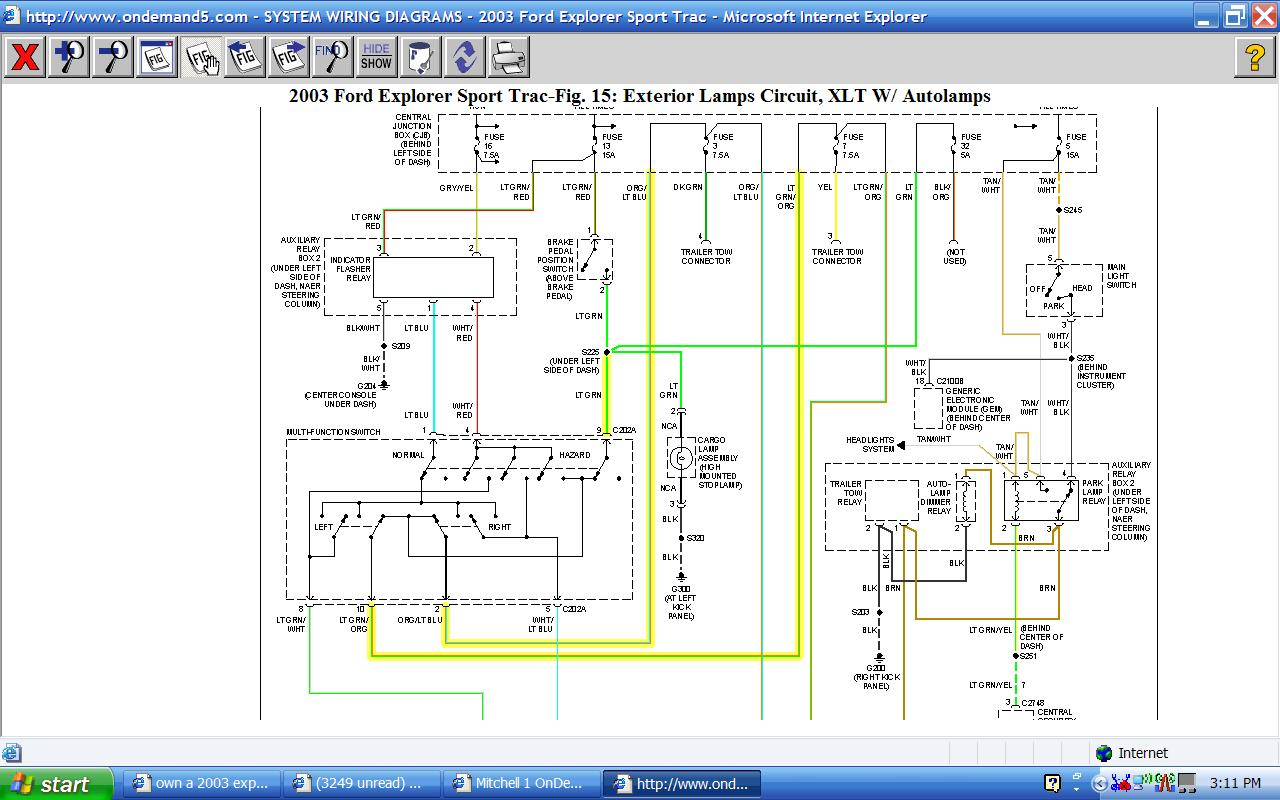Click the 'INDICATOR FLASHER RELAY' label
1280x800 pixels.
tap(351, 269)
